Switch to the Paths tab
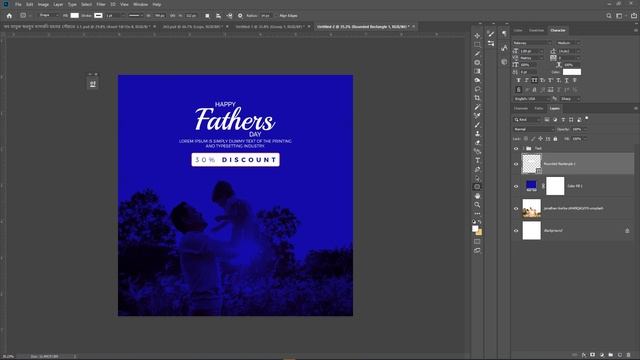640x360 pixels. (x=539, y=109)
